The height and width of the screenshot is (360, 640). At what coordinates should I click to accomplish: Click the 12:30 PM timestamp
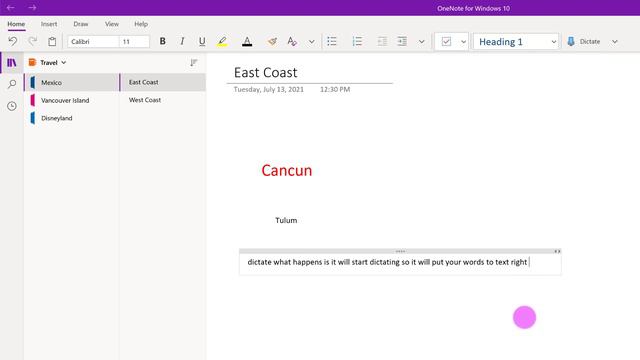click(335, 89)
